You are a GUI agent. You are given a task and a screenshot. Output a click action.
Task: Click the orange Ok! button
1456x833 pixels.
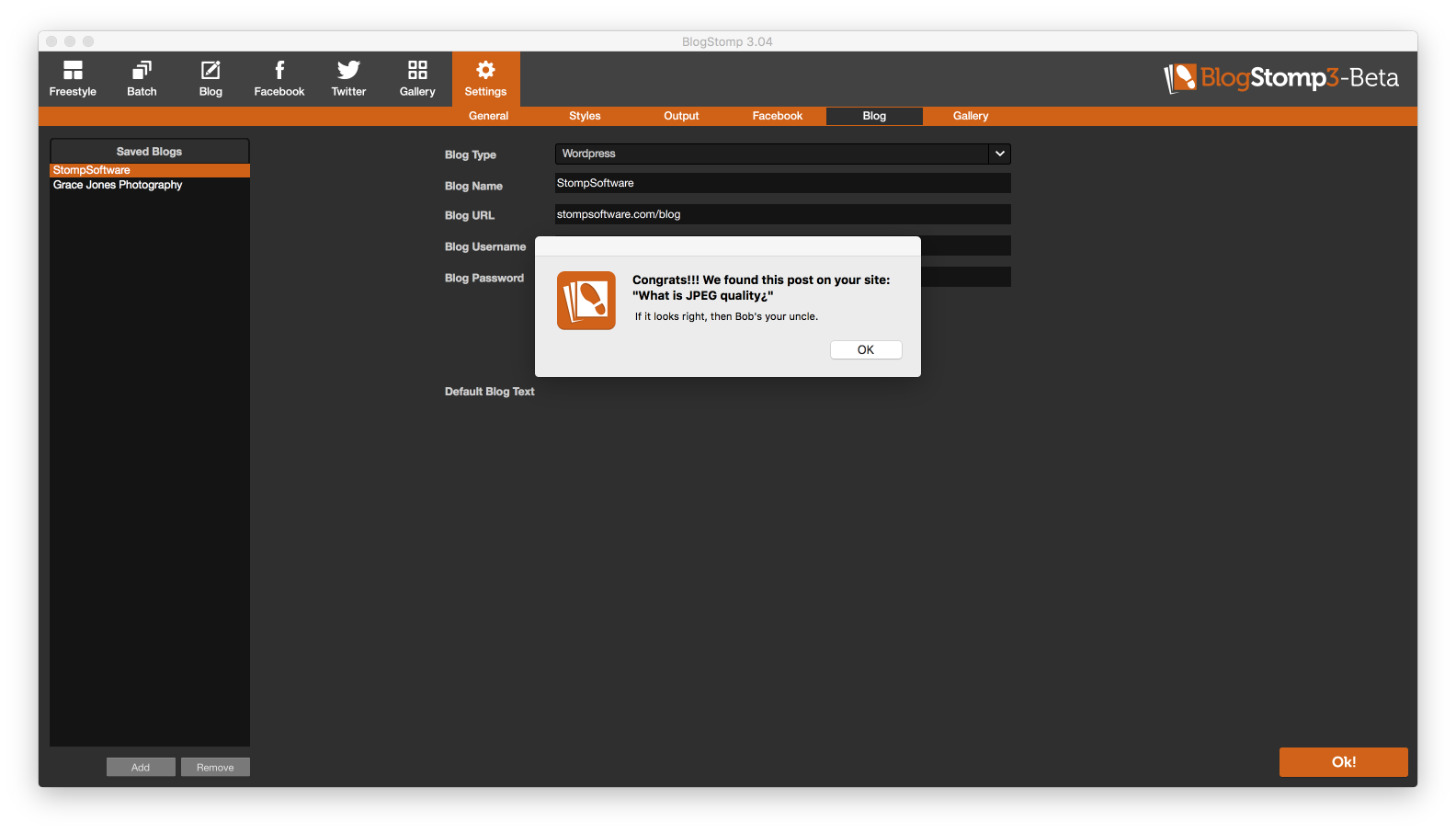coord(1343,762)
